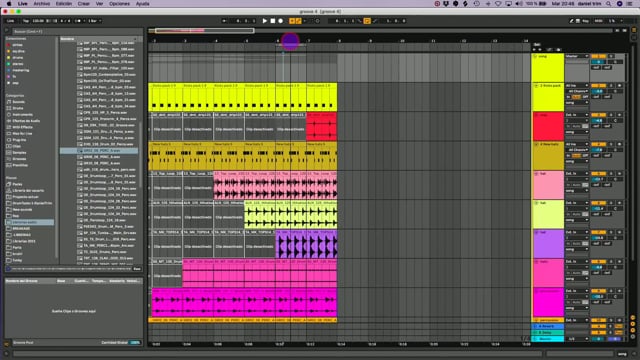
Task: Select the B Delay return track
Action: [x=548, y=333]
